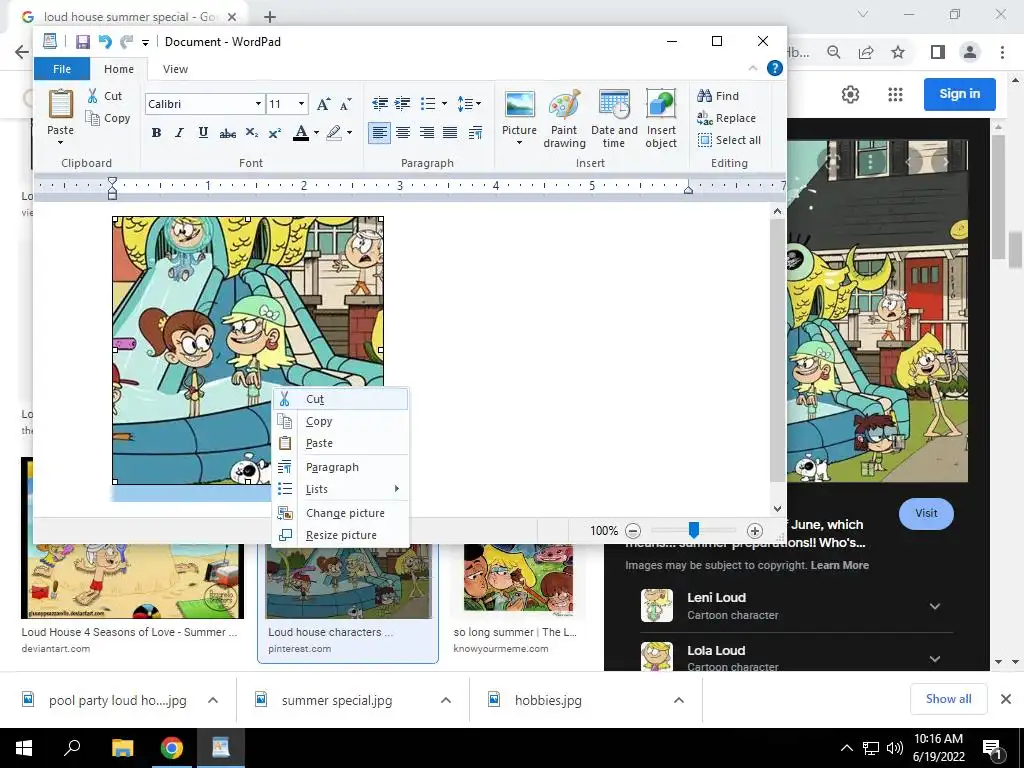Undo the last action in WordPad
This screenshot has width=1024, height=768.
point(104,42)
